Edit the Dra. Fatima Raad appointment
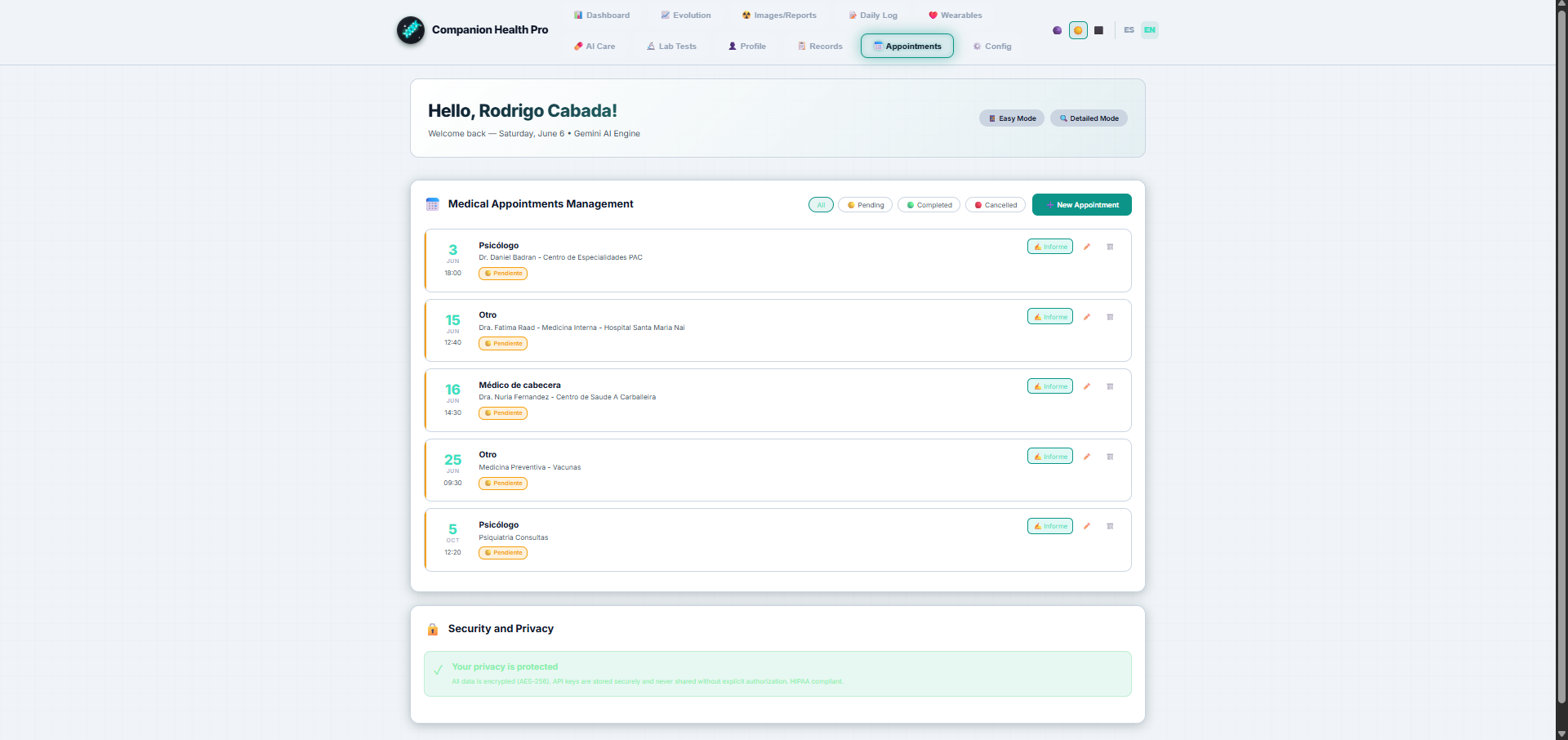This screenshot has width=1568, height=740. (1087, 317)
